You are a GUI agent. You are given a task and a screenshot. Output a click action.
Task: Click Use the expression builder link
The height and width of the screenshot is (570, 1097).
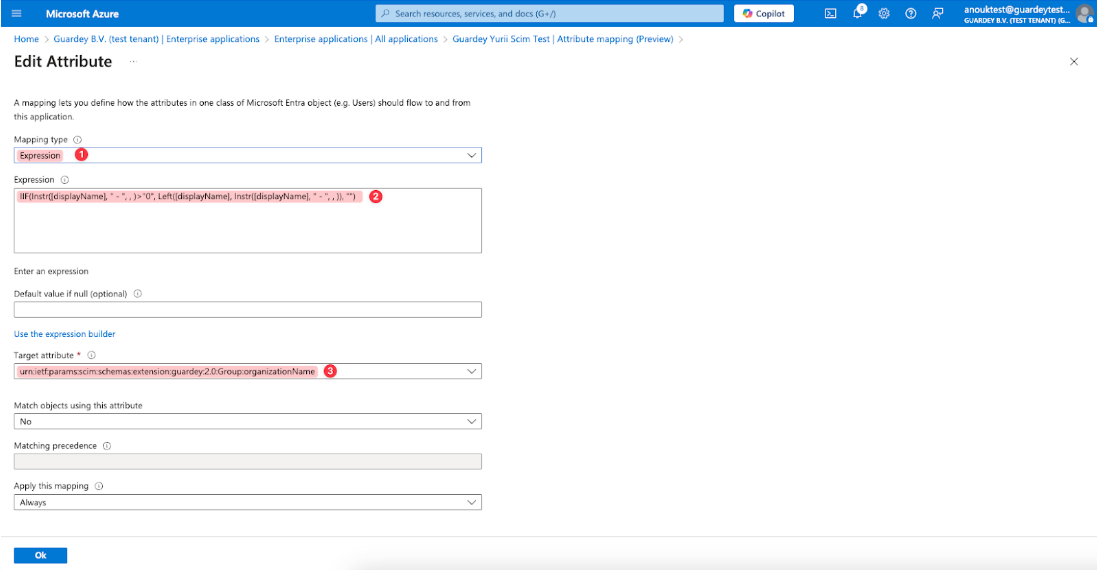point(64,334)
